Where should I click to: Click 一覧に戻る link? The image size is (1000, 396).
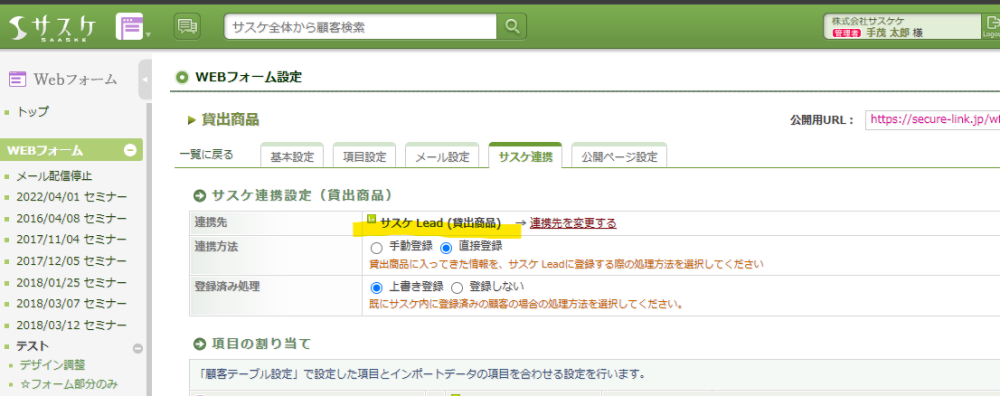point(206,154)
